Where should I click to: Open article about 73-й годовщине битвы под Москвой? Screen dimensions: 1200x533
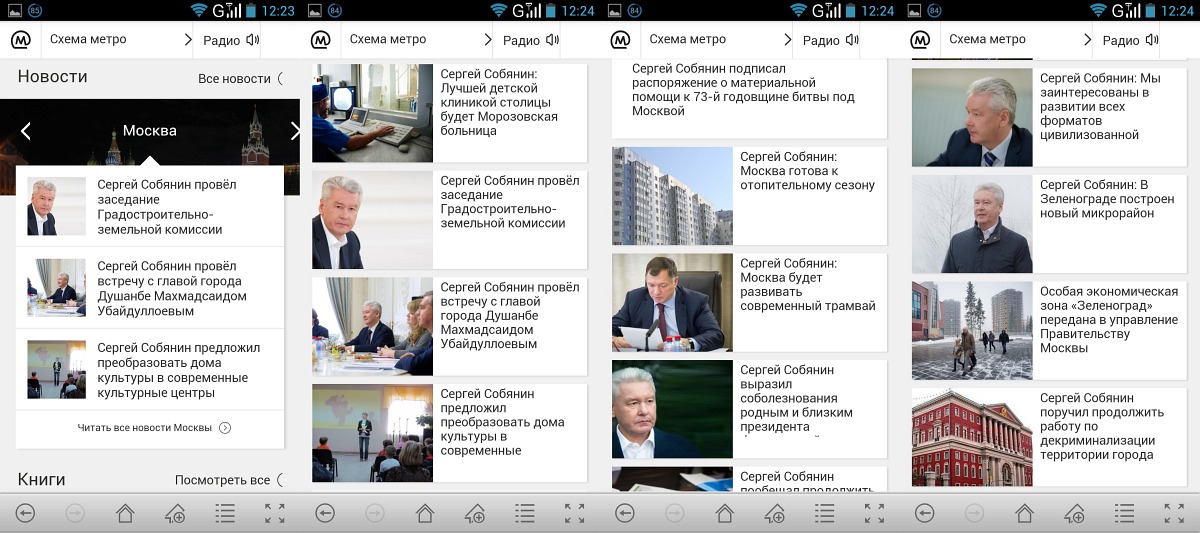coord(749,98)
